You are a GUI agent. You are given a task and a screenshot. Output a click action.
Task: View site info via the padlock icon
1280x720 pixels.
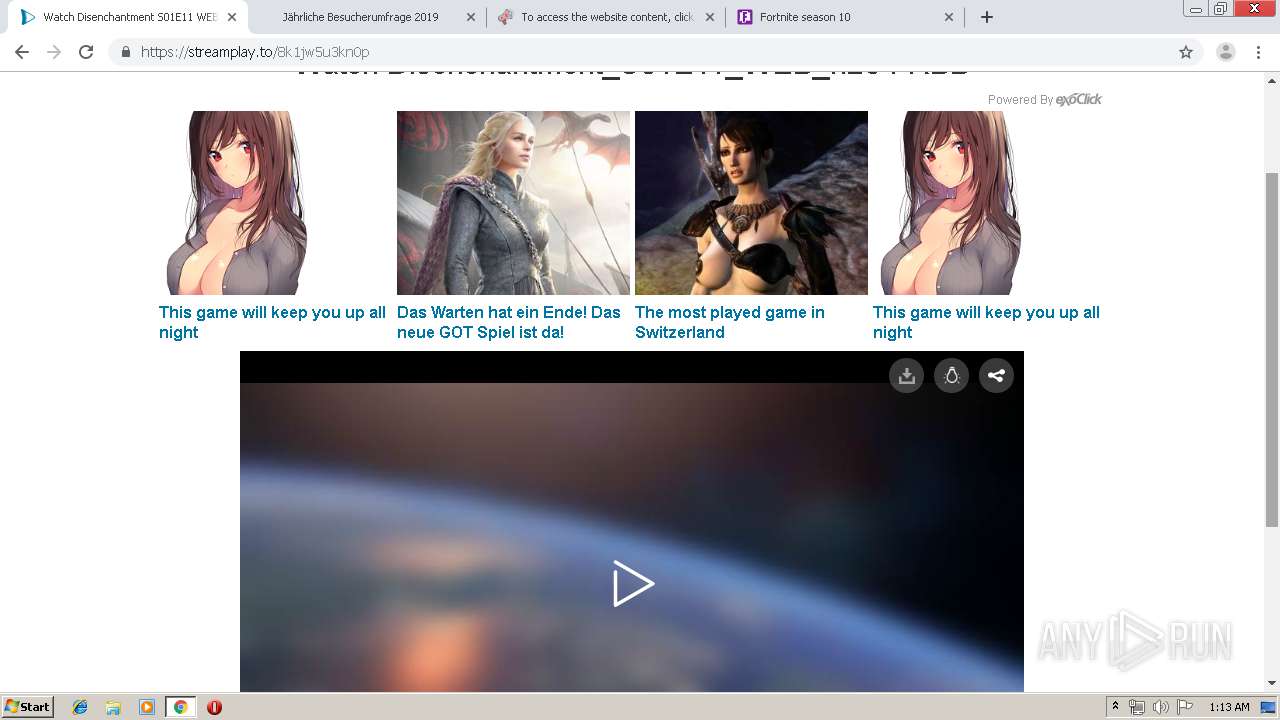click(x=126, y=52)
